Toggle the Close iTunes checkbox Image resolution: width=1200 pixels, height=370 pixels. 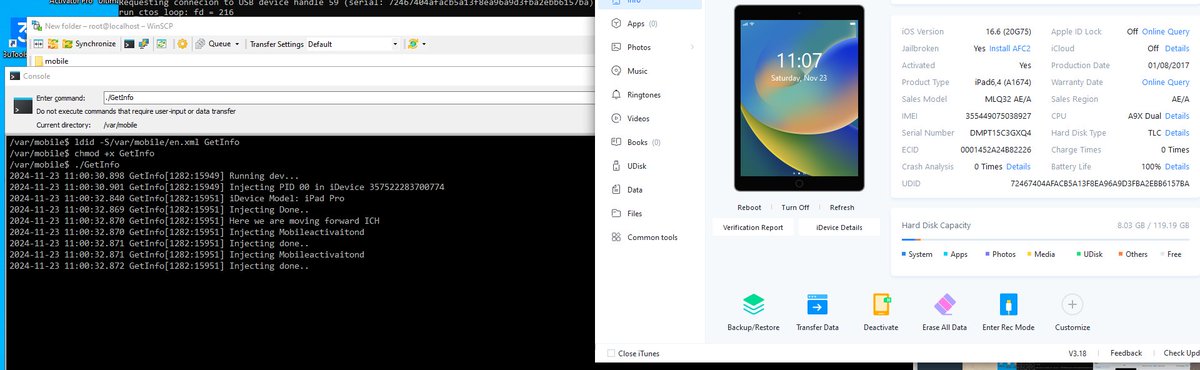point(612,353)
